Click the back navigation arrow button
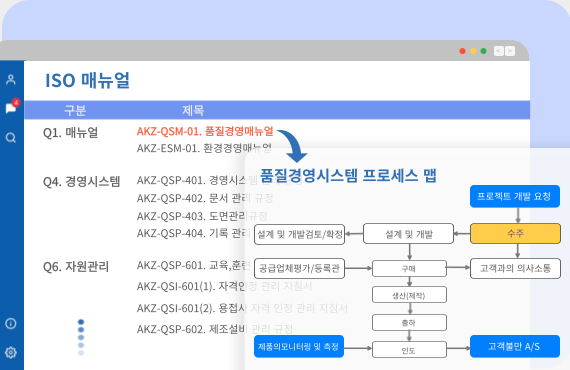The image size is (570, 370). [x=499, y=51]
